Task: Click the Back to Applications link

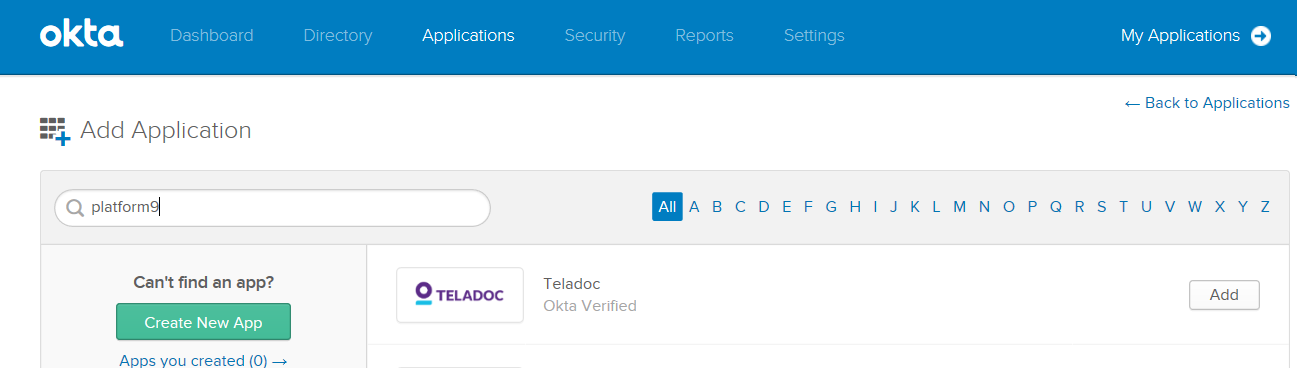Action: click(1207, 103)
